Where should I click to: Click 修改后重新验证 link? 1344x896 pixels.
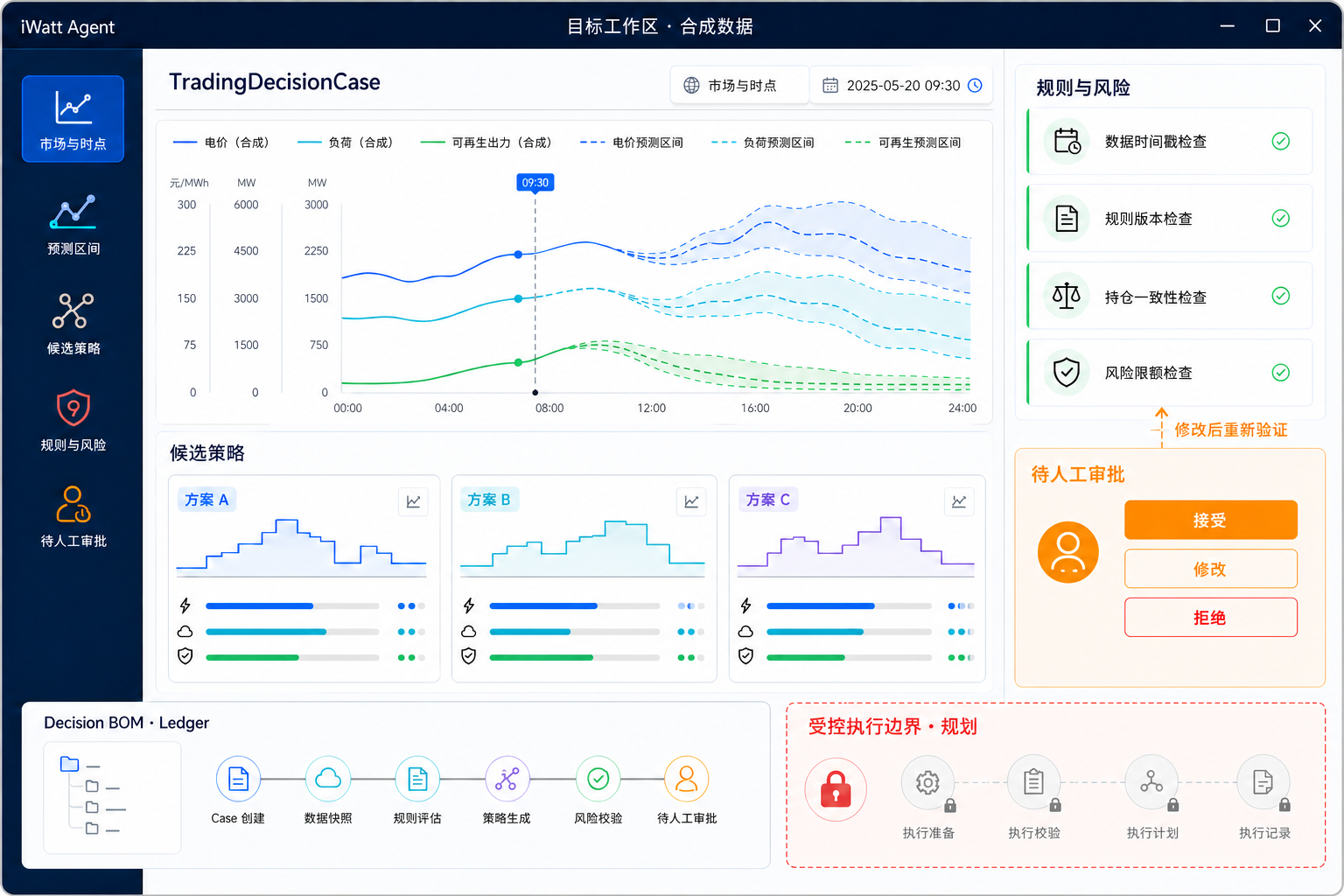1230,430
